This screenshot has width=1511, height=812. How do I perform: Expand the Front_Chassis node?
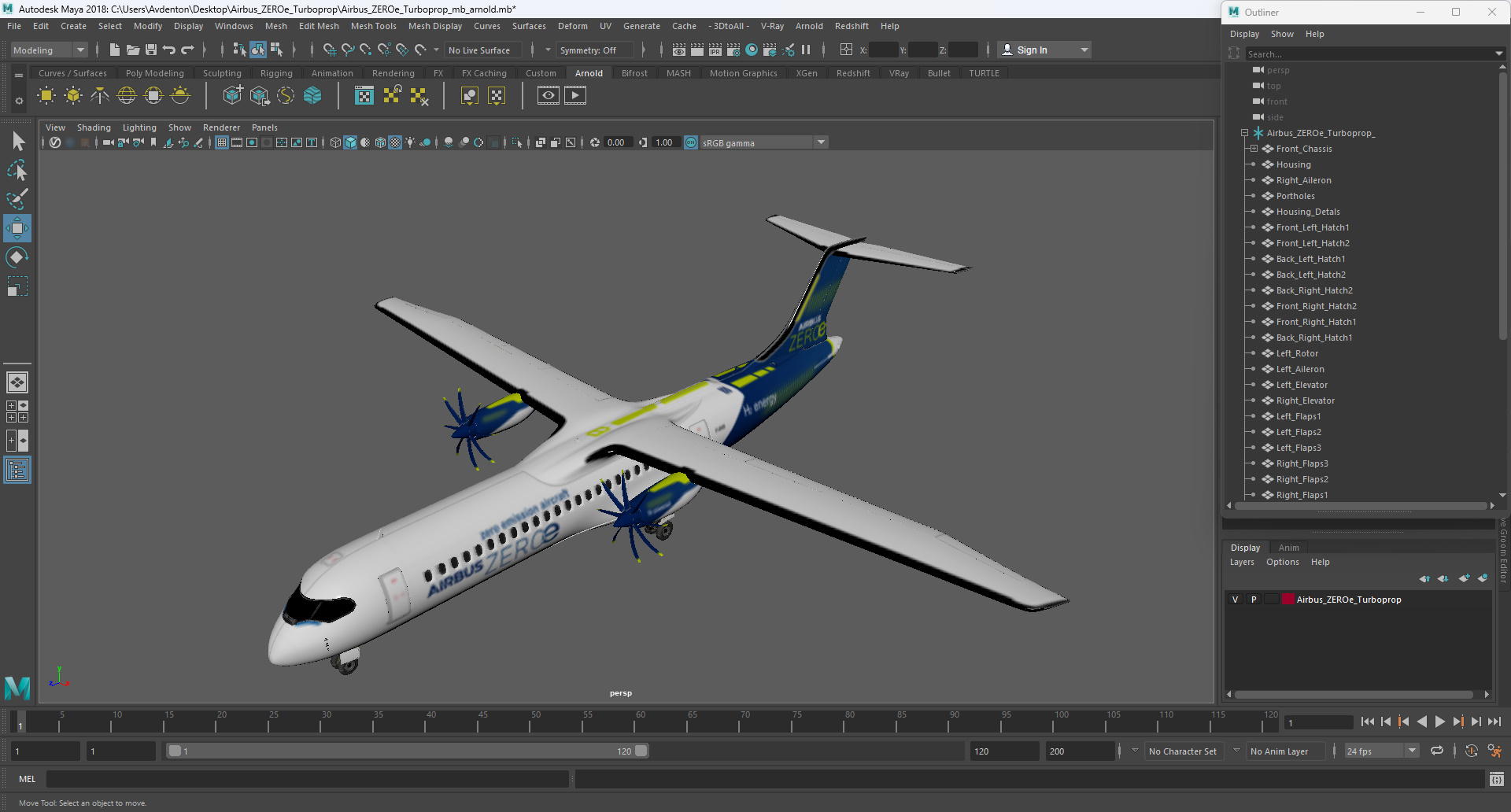[x=1254, y=149]
